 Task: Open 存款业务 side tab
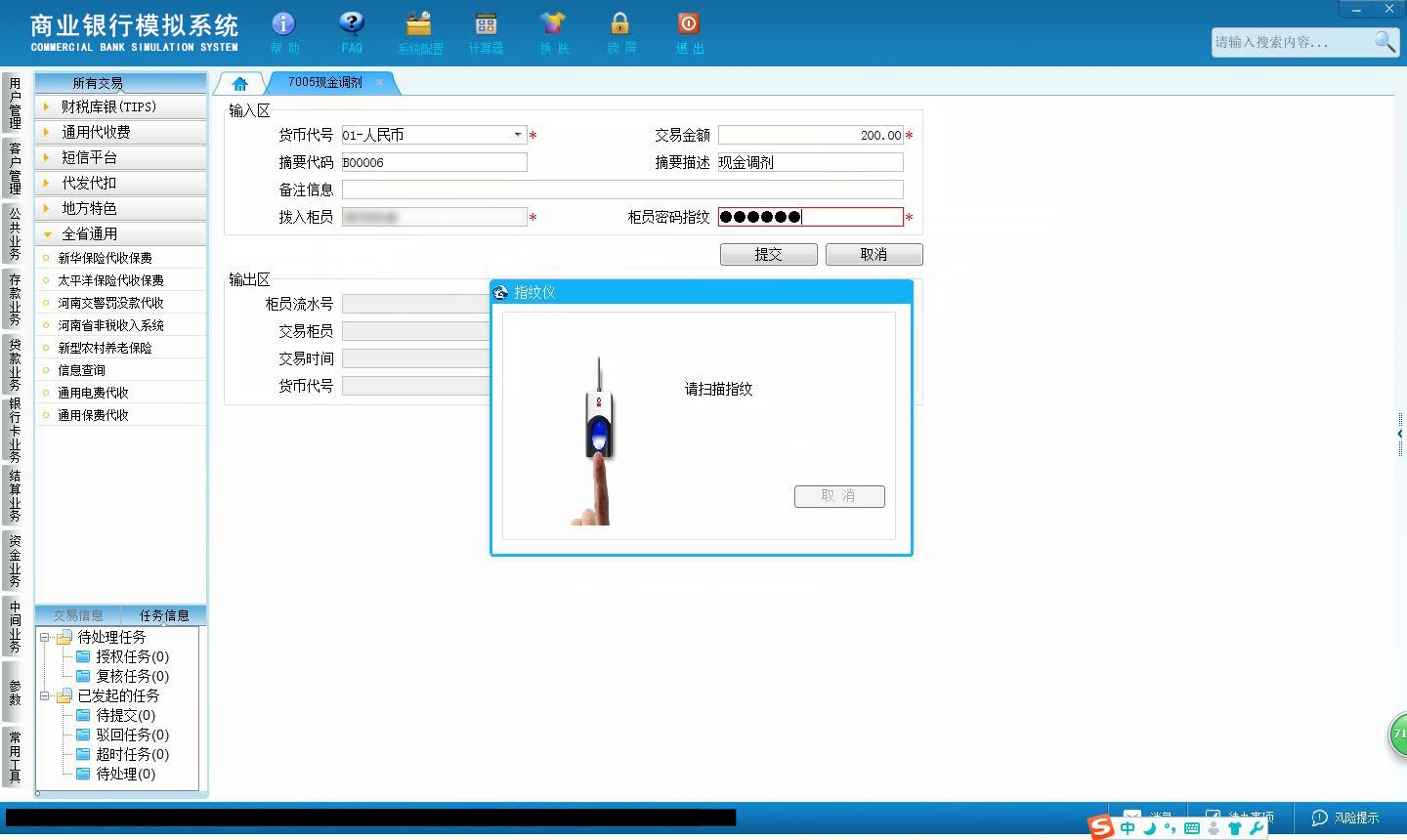click(14, 299)
